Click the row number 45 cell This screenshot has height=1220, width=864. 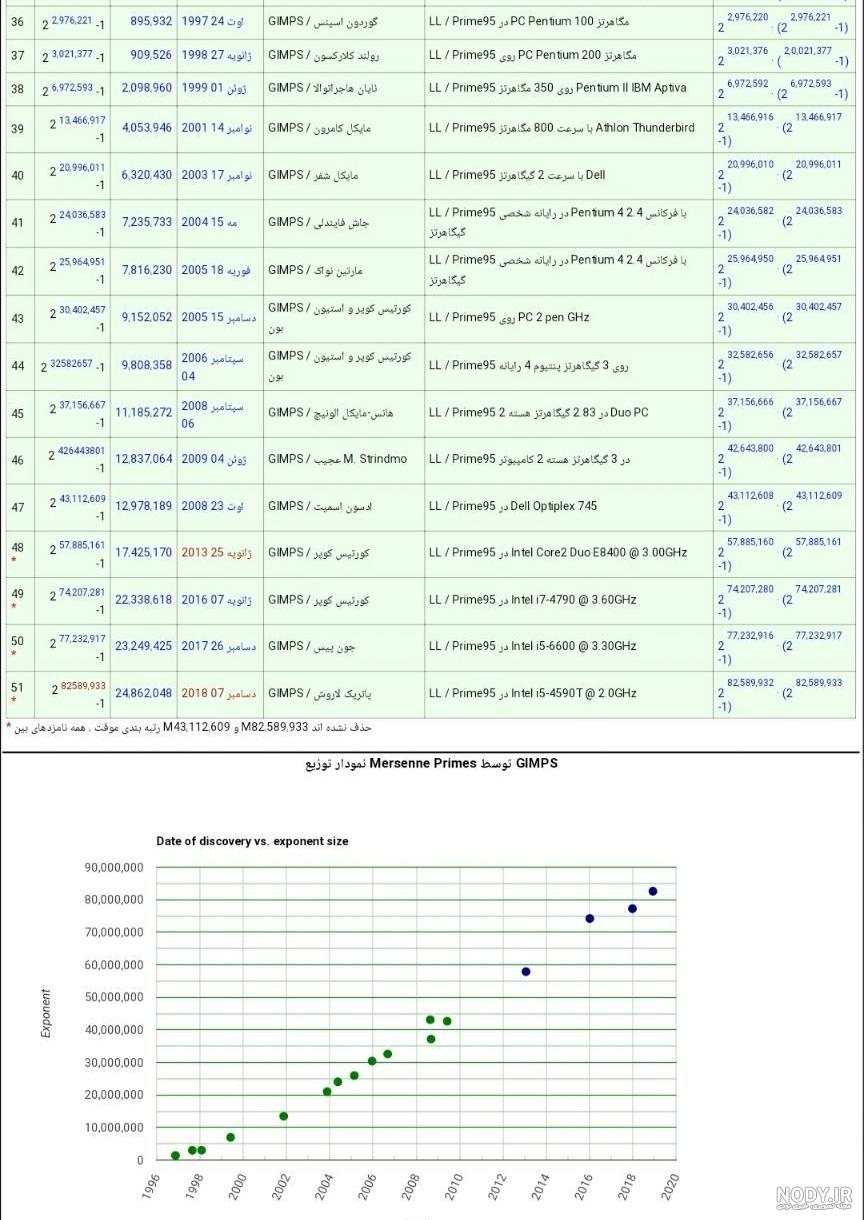click(x=20, y=412)
